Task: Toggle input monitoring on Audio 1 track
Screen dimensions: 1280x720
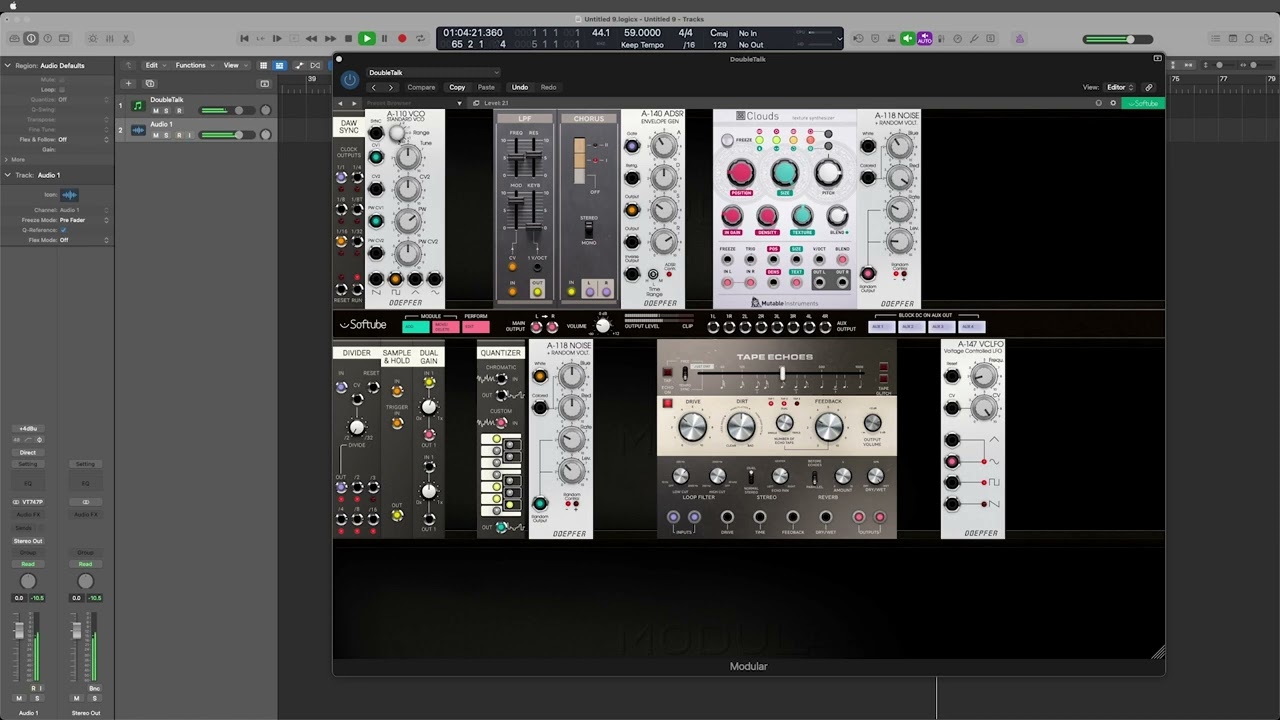Action: (191, 135)
